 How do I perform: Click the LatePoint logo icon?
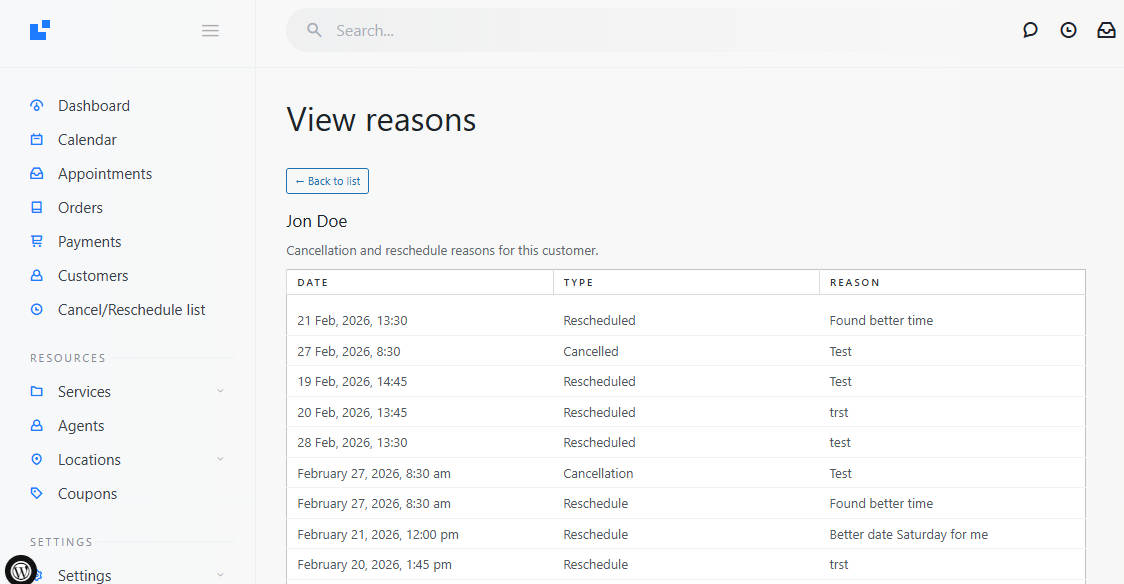tap(40, 31)
